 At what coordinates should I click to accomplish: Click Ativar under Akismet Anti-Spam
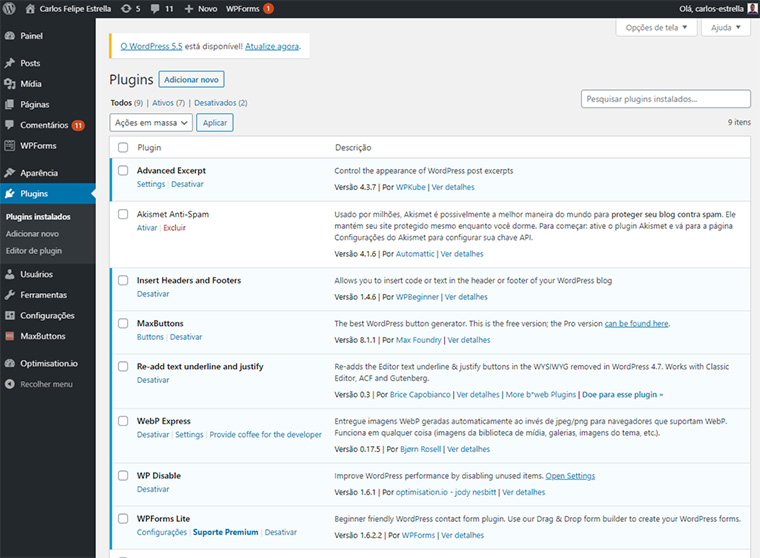point(147,228)
